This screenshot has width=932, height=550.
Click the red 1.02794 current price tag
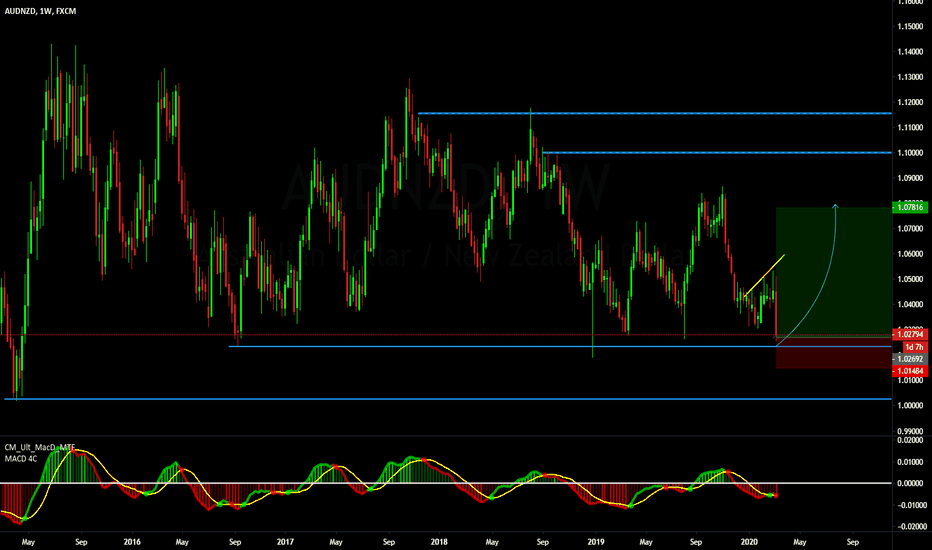click(910, 335)
